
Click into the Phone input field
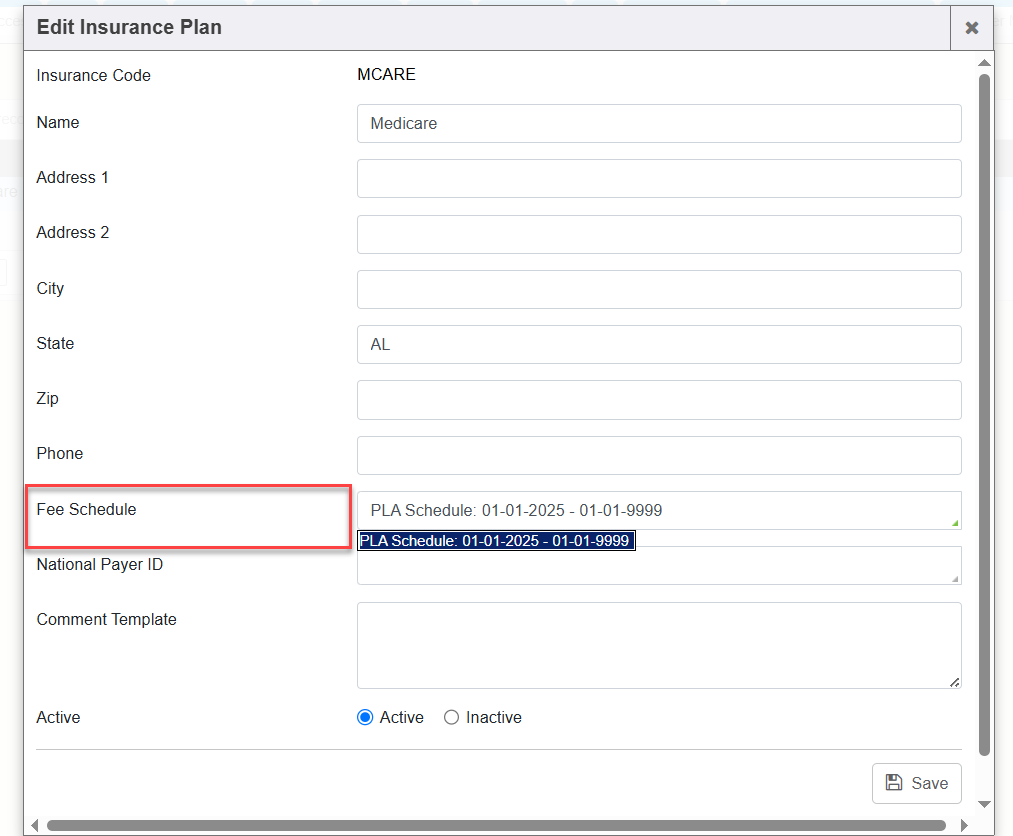(x=658, y=455)
